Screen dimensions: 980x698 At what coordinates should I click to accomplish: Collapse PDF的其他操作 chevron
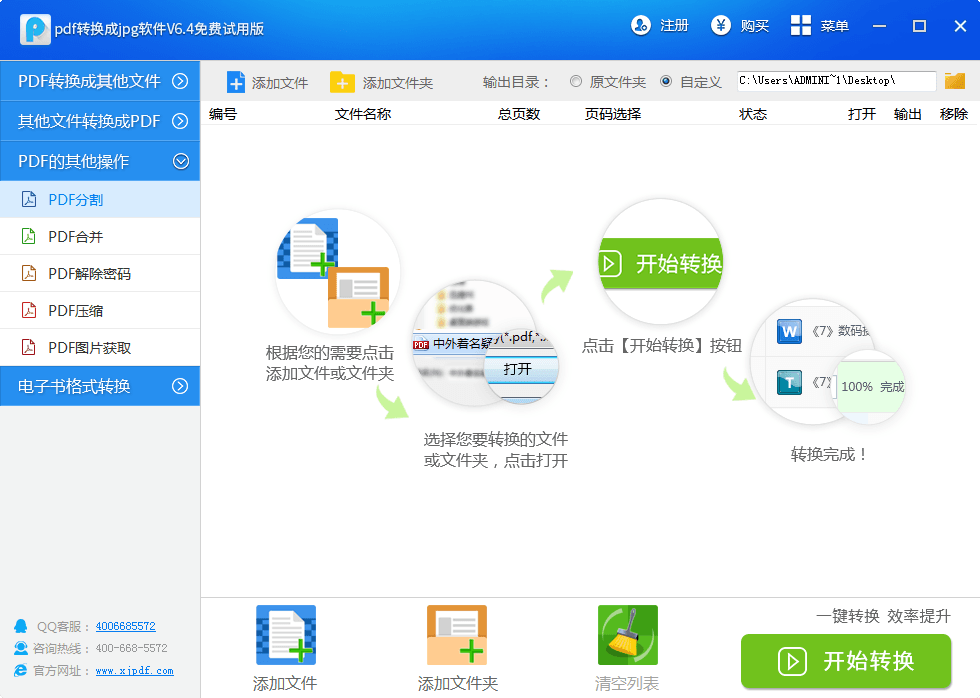[x=181, y=161]
